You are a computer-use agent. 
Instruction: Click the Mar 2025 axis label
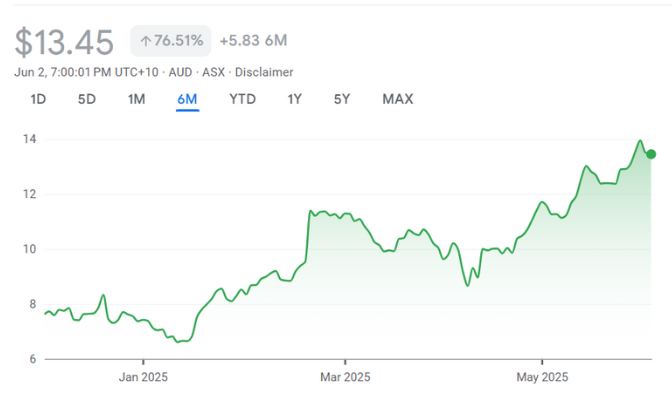[x=345, y=377]
